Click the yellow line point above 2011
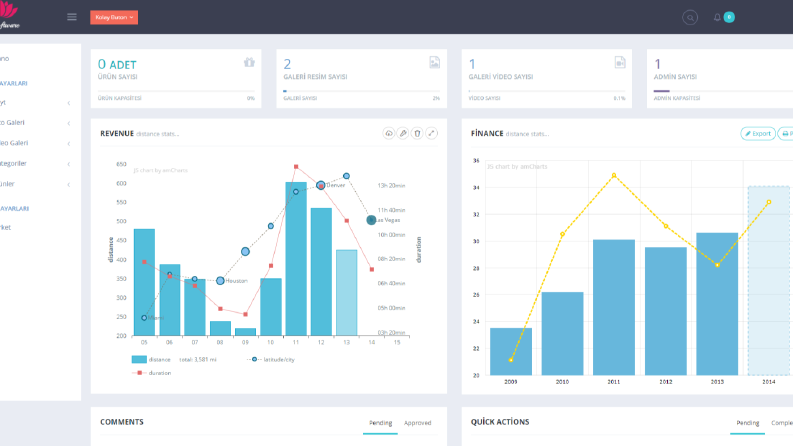 point(614,175)
